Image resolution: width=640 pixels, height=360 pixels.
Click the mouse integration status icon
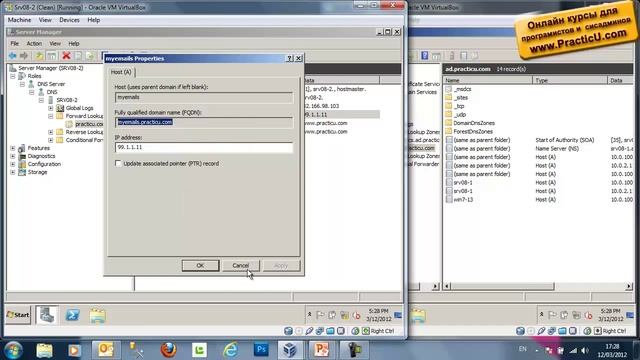pos(355,331)
